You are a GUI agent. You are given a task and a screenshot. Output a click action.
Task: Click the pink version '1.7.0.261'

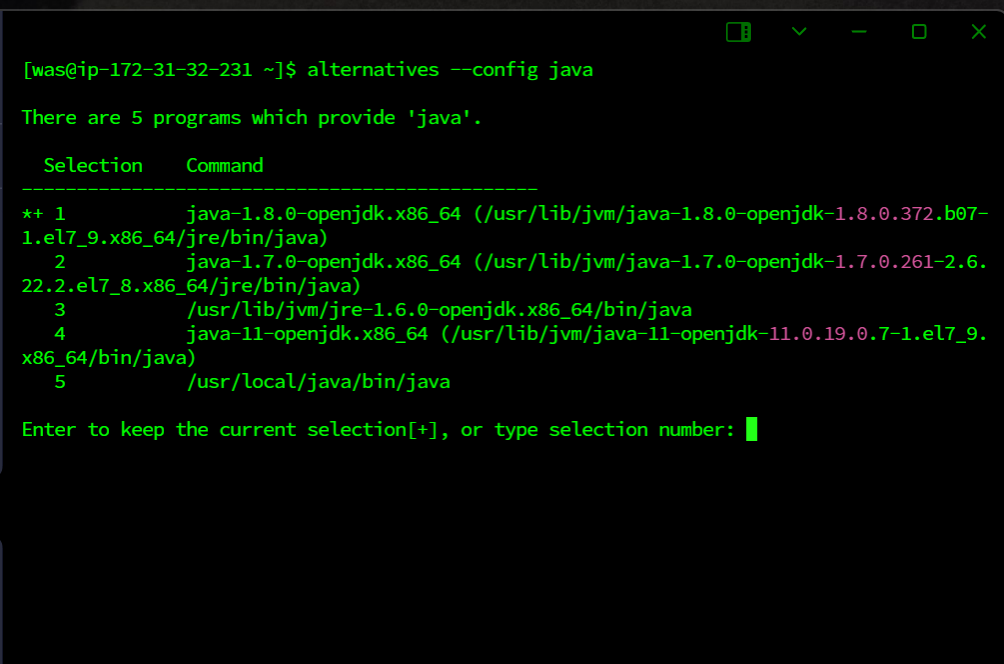[x=884, y=262]
